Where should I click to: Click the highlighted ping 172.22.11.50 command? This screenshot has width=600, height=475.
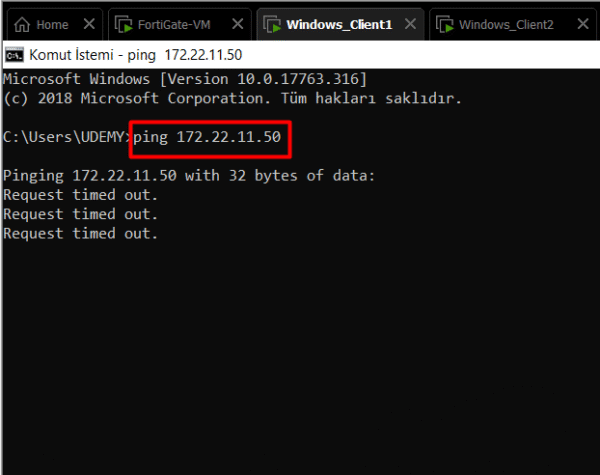(x=208, y=138)
